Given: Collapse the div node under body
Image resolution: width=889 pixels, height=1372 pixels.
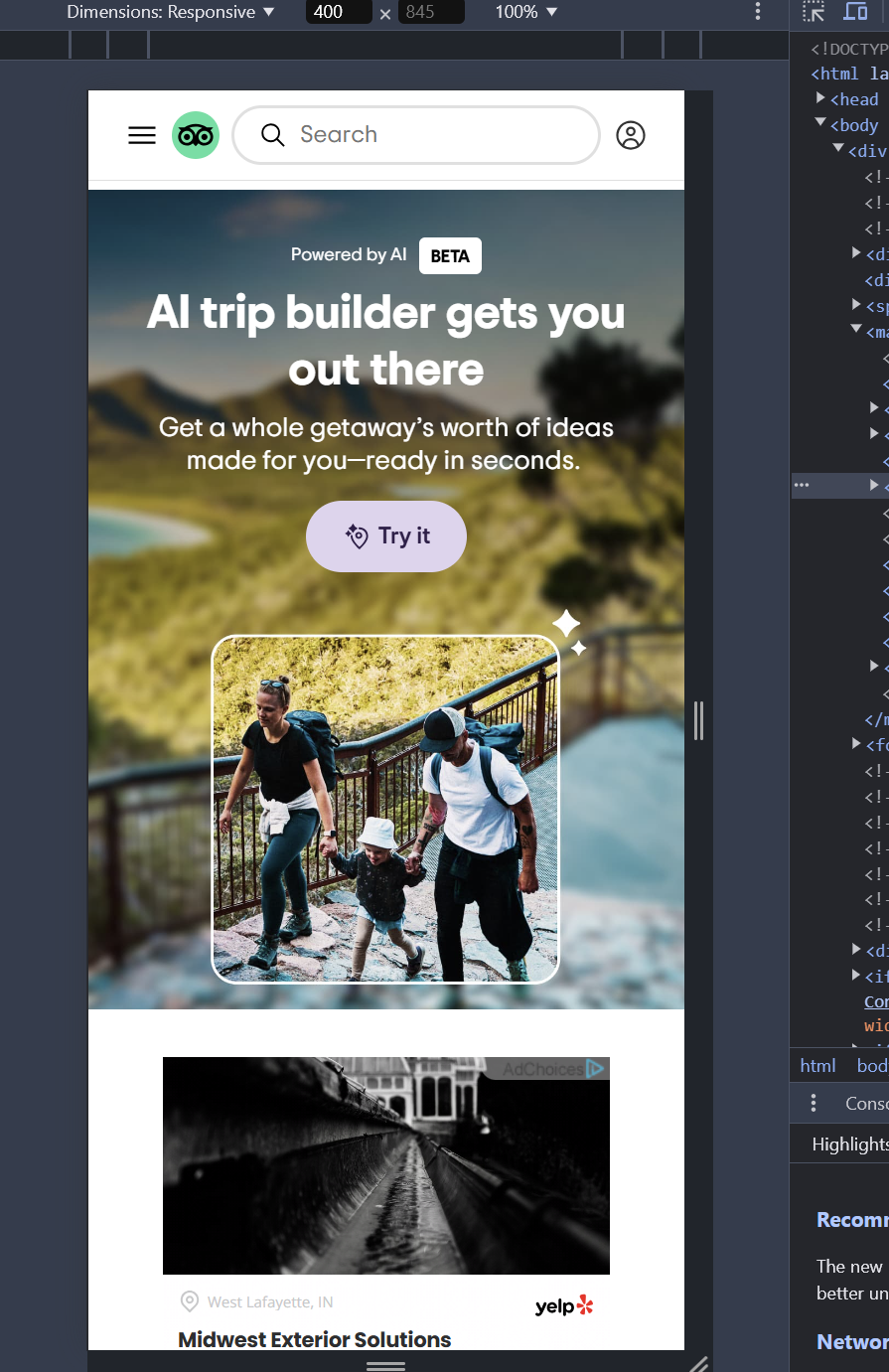Looking at the screenshot, I should tap(839, 150).
